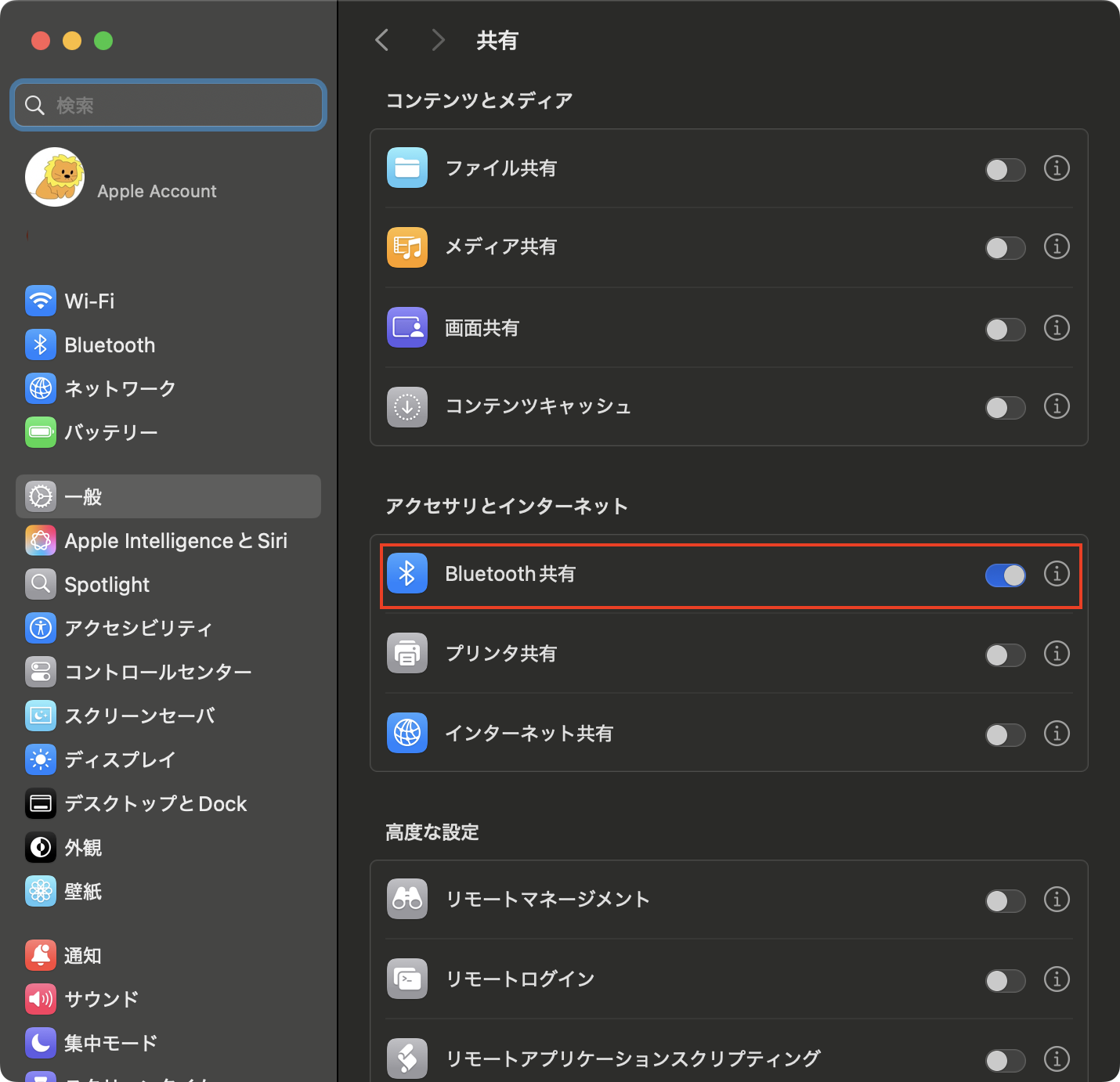Click the 画面共有 screen icon
The height and width of the screenshot is (1082, 1120).
pyautogui.click(x=406, y=327)
